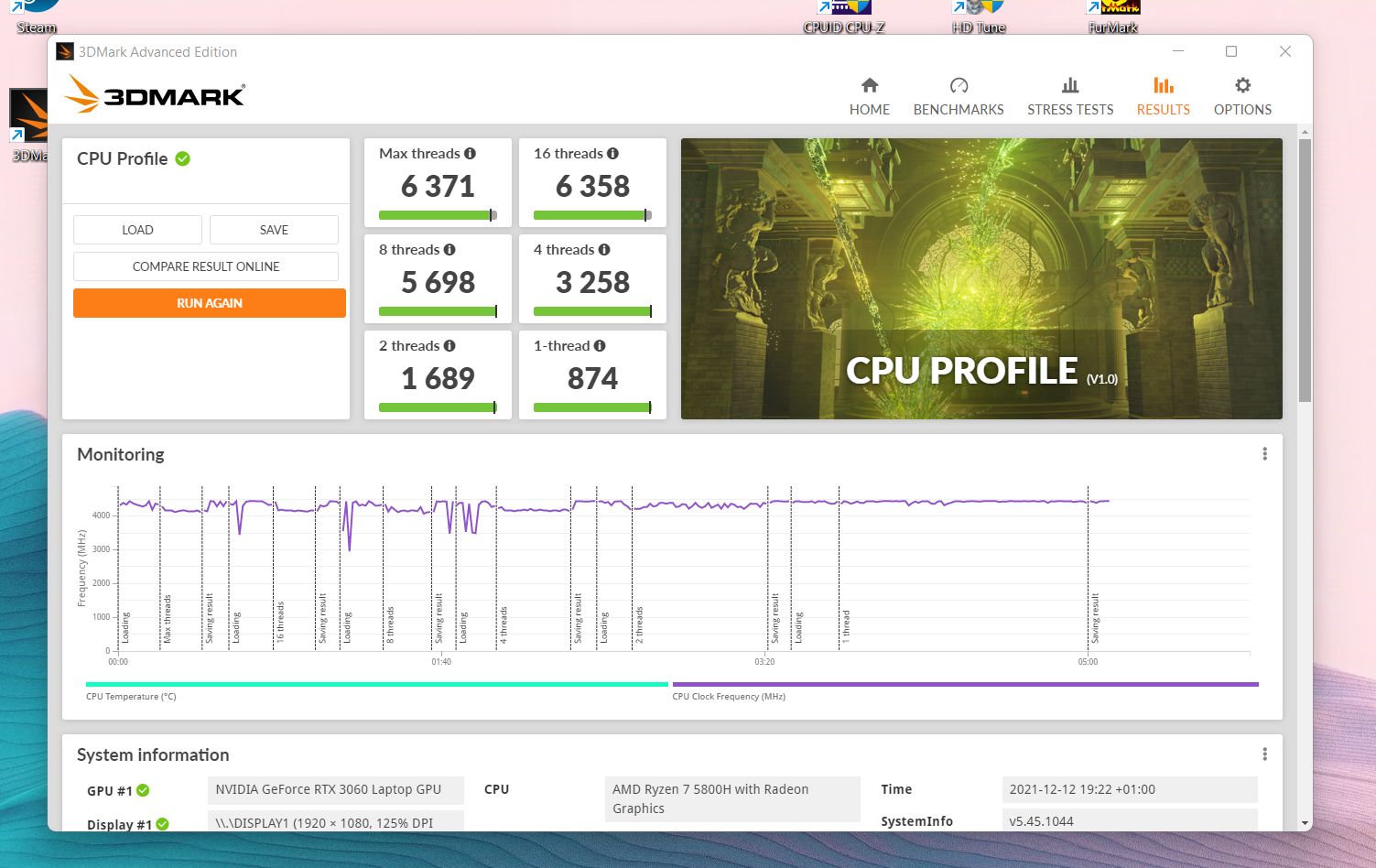Click the Display #1 green check icon

[x=162, y=824]
